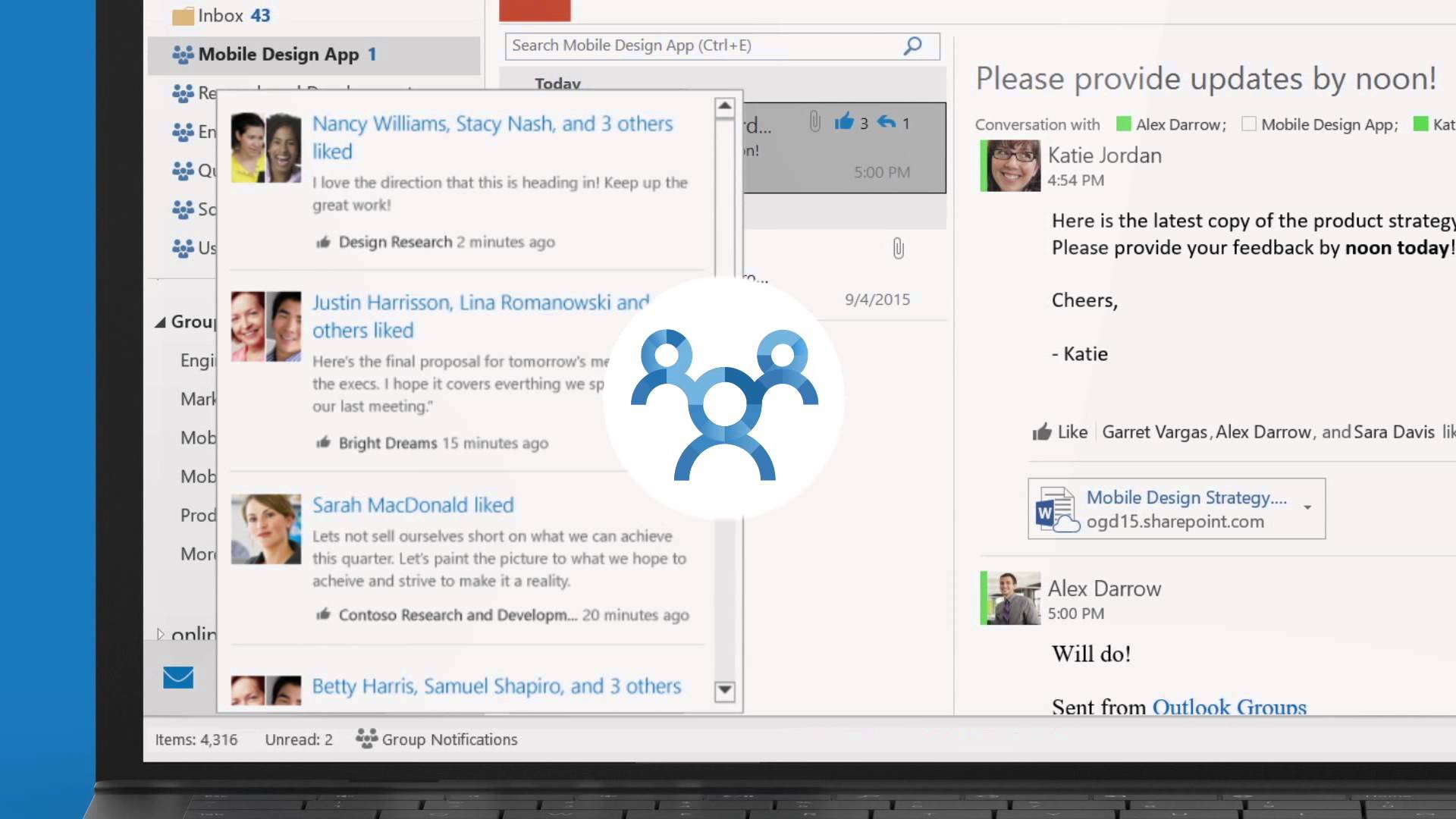1456x819 pixels.
Task: Click the paperclip icon on 9/4/2015 message
Action: (x=898, y=249)
